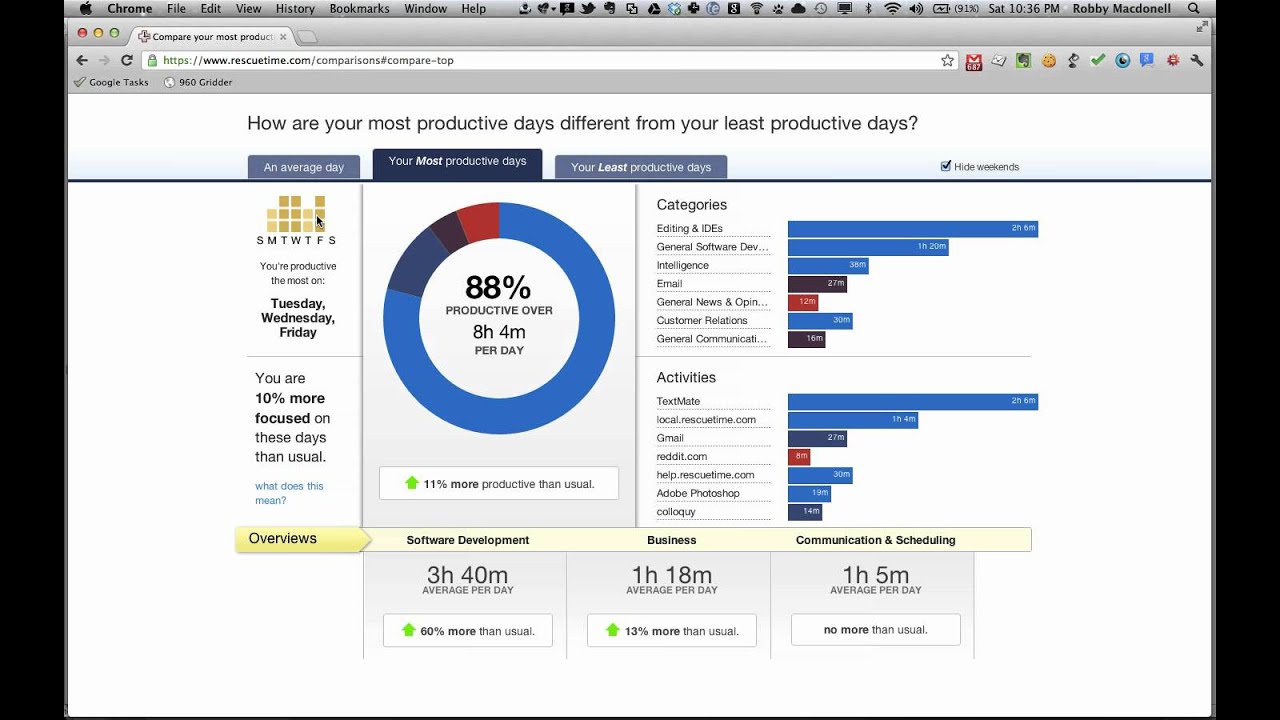Image resolution: width=1280 pixels, height=720 pixels.
Task: Open the Twitter bird menu bar icon
Action: pyautogui.click(x=588, y=8)
